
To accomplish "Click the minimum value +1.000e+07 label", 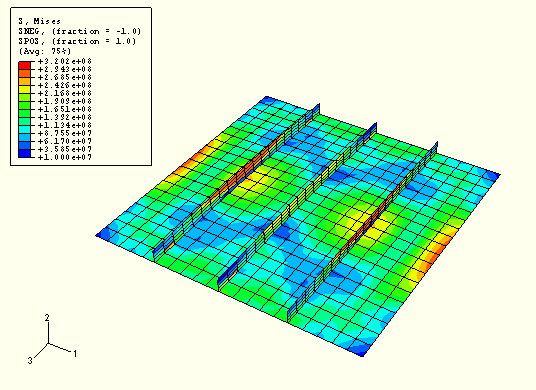I will pos(65,157).
